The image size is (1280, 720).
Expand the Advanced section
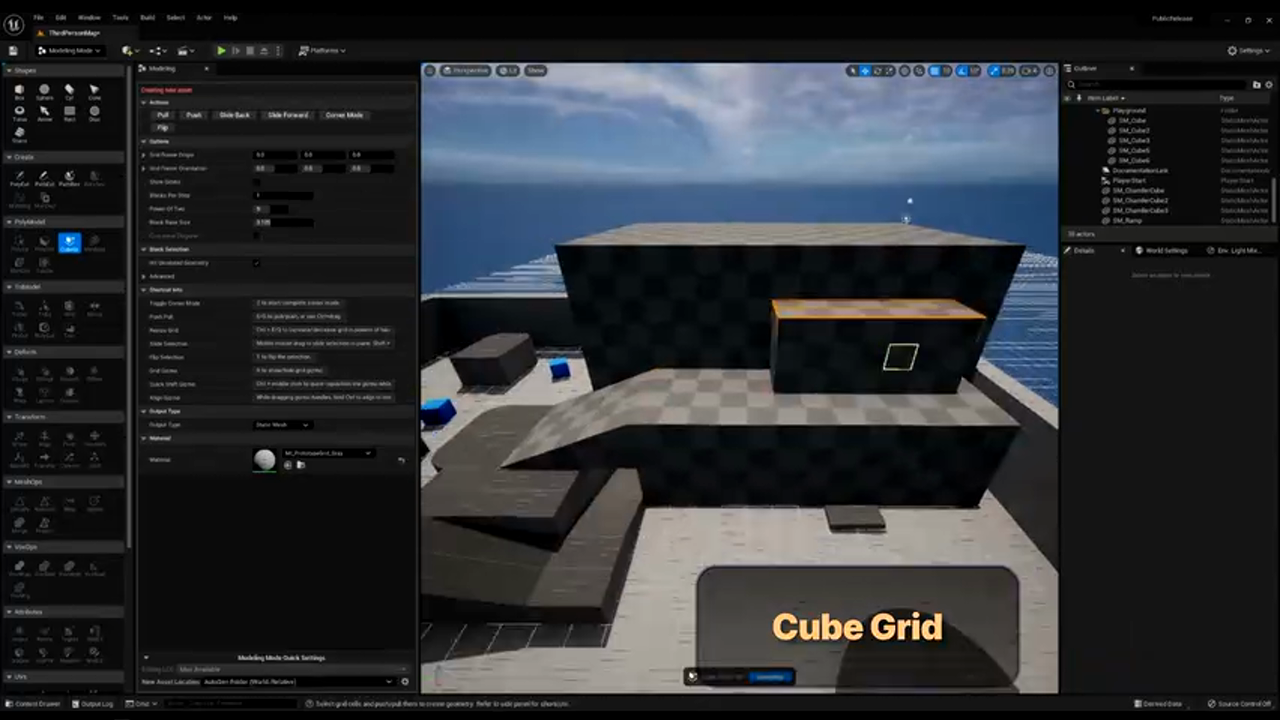(x=161, y=276)
